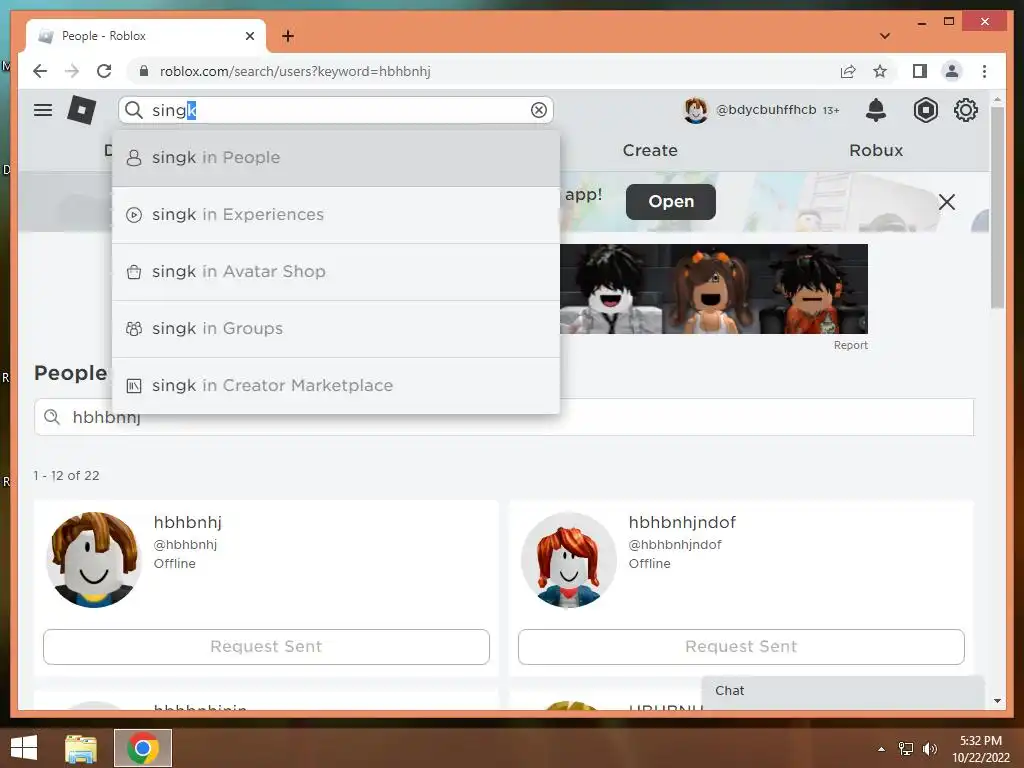Open the volume control in system tray

[x=929, y=749]
